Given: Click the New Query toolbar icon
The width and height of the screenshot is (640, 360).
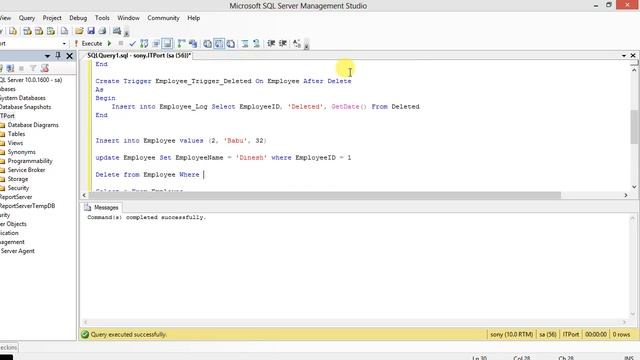Looking at the screenshot, I should tap(2, 31).
